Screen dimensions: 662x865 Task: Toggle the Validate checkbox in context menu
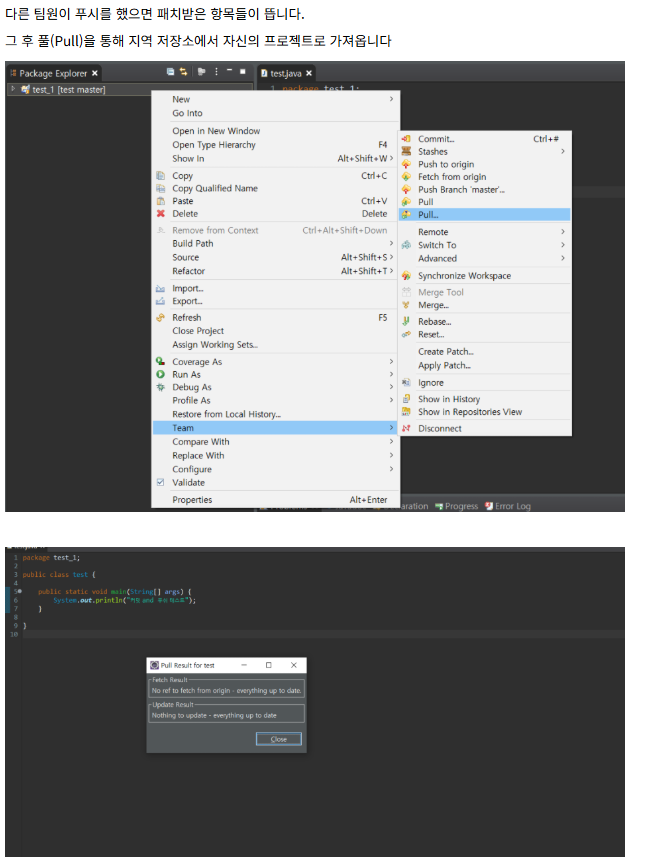click(161, 482)
